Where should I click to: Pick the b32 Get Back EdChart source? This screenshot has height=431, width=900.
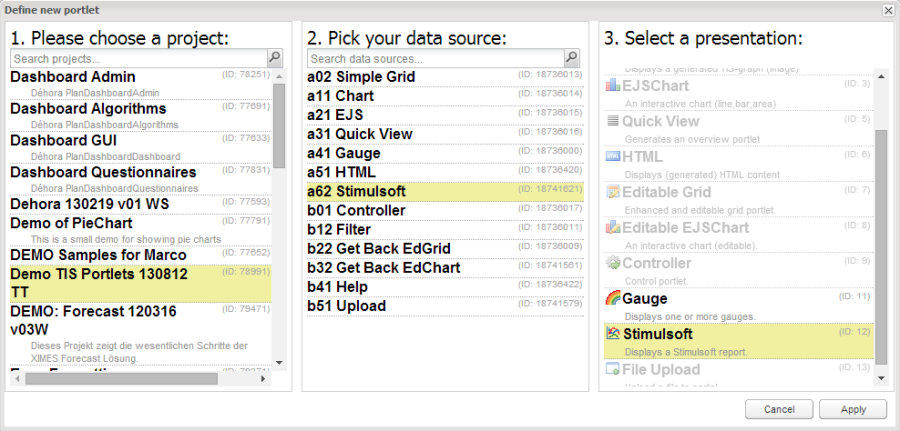click(x=445, y=267)
